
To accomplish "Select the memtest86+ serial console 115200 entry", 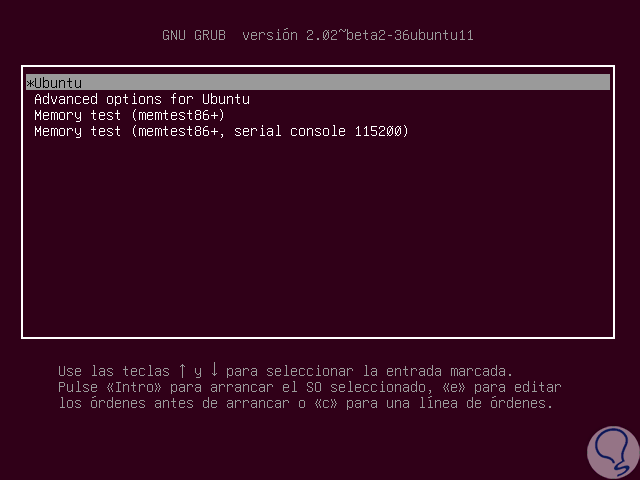I will point(221,131).
